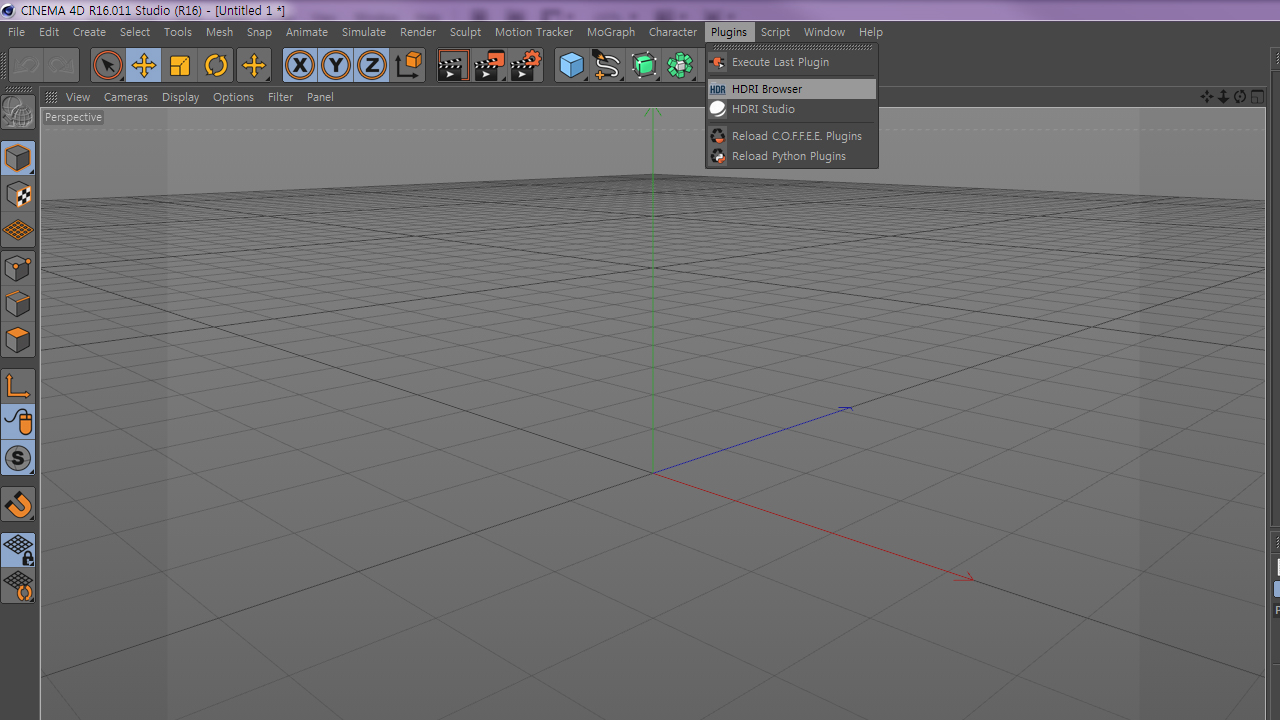Open the Simulate menu
This screenshot has height=720, width=1280.
pos(364,32)
